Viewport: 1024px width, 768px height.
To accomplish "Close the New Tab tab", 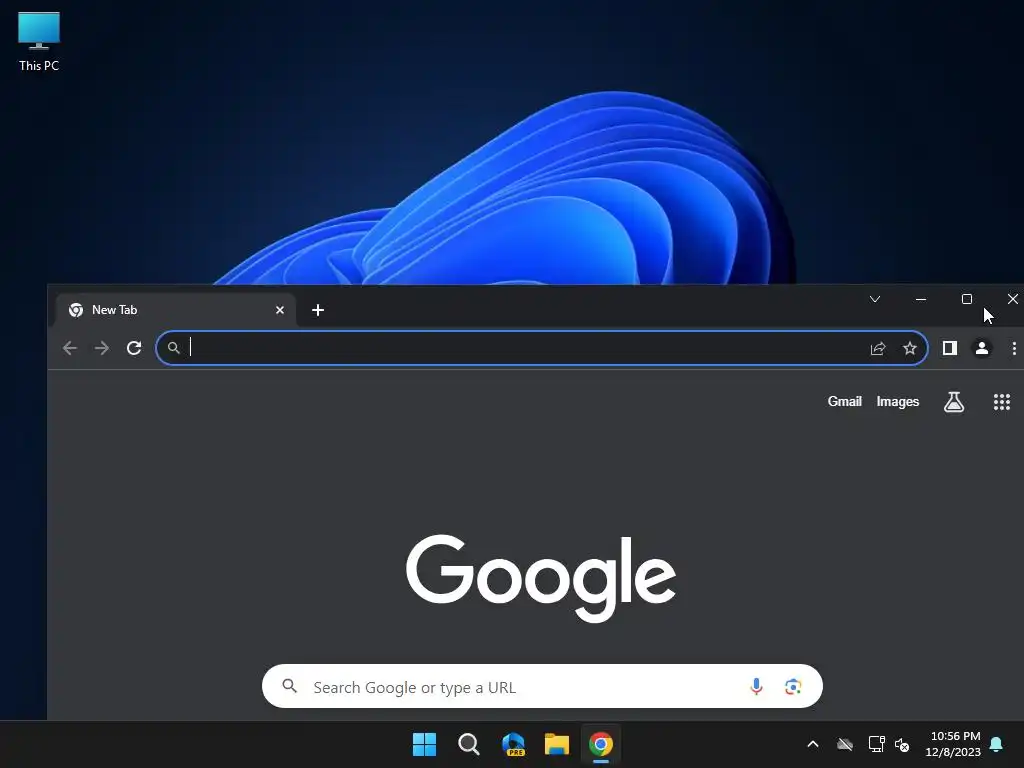I will tap(280, 310).
